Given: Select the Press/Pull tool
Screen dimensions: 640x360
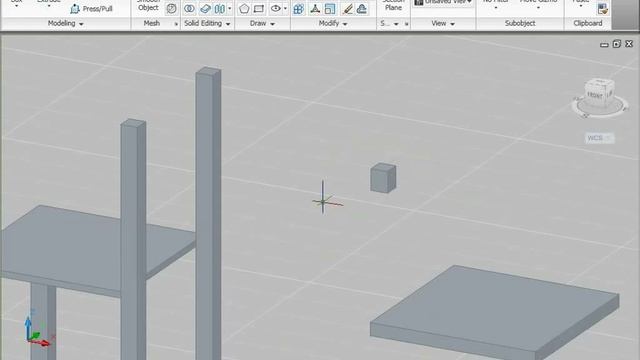Looking at the screenshot, I should tap(91, 9).
